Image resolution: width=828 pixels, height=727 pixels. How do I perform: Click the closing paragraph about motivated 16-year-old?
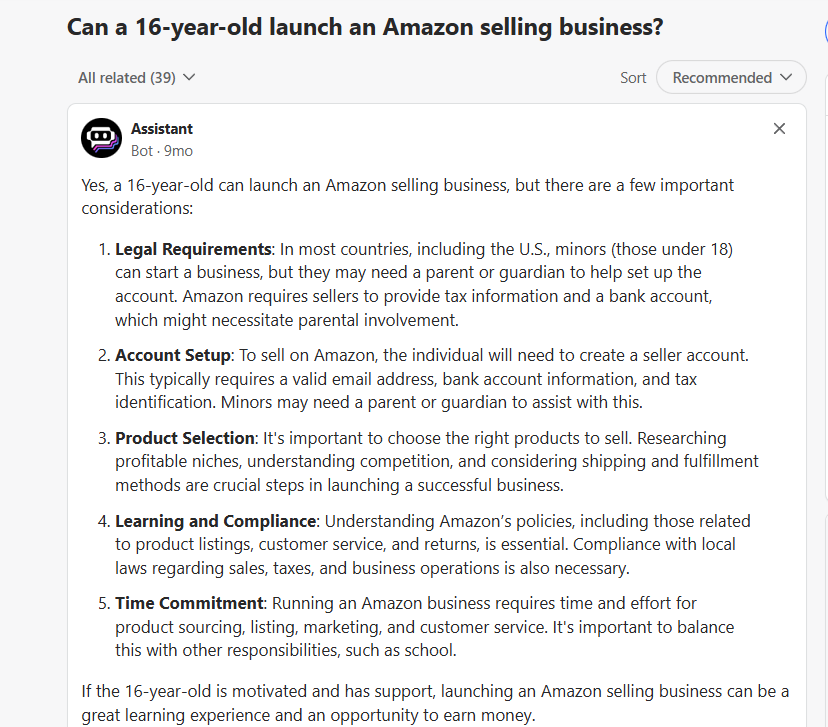[435, 703]
